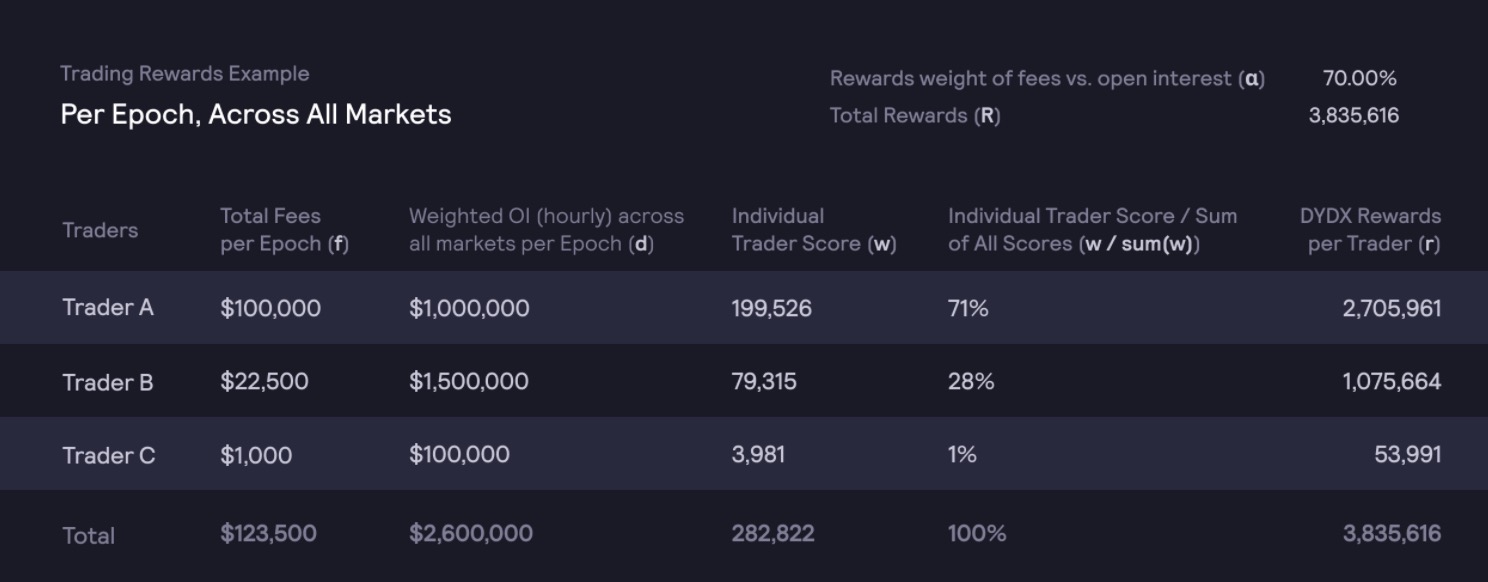Click Trader A's $100,000 fees cell
The height and width of the screenshot is (582, 1488).
[271, 308]
